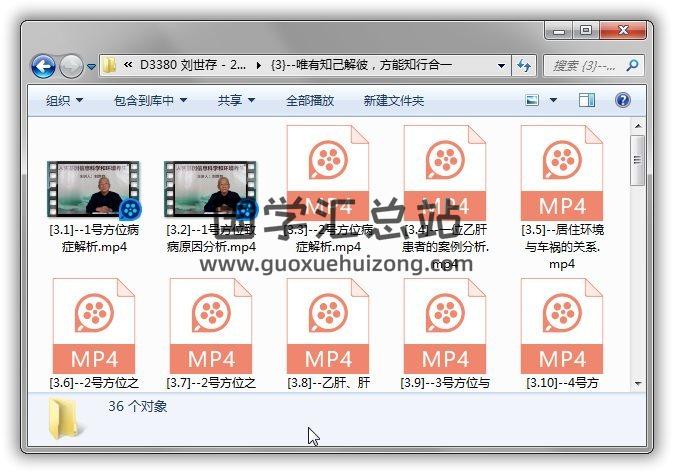Image resolution: width=674 pixels, height=474 pixels.
Task: Open the Help question mark icon
Action: click(x=622, y=100)
